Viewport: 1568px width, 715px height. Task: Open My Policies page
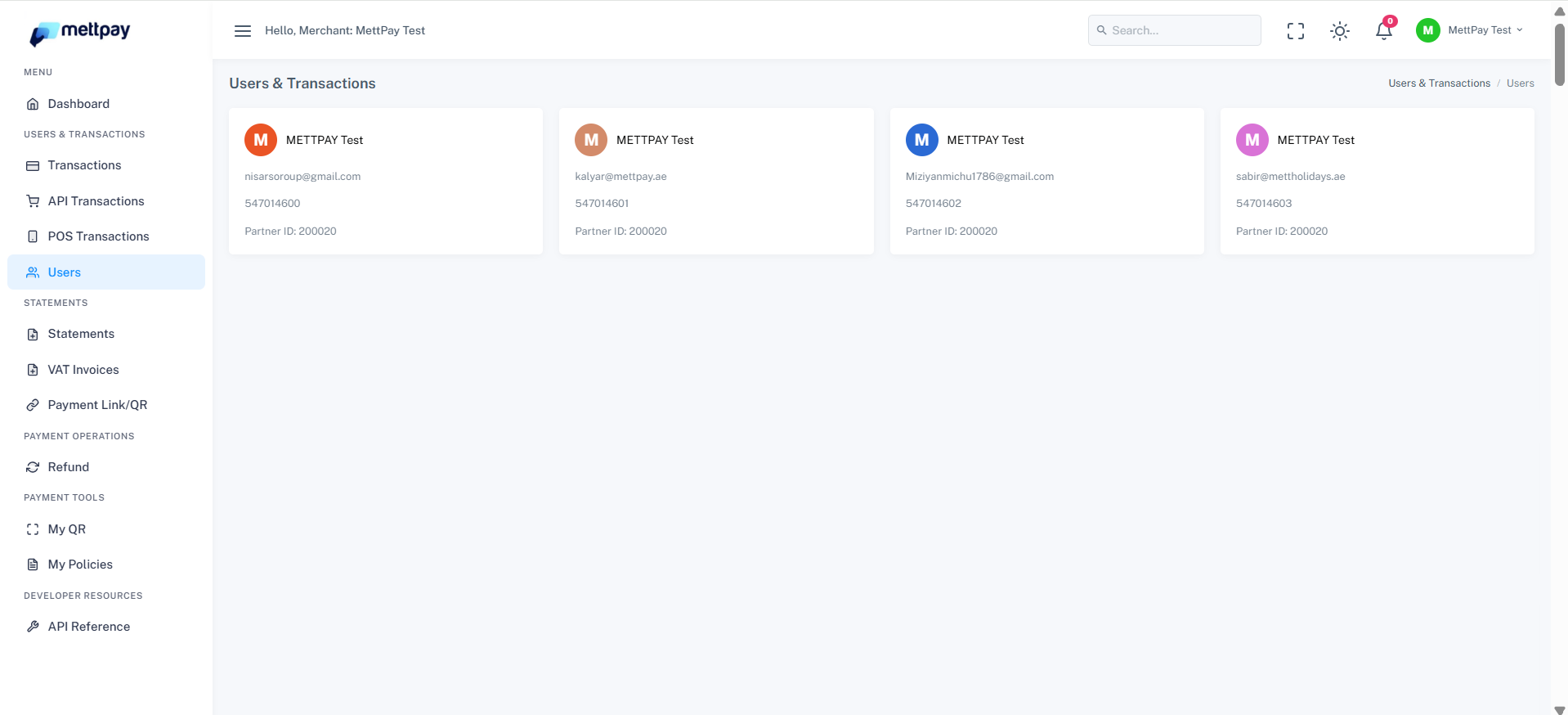click(106, 564)
